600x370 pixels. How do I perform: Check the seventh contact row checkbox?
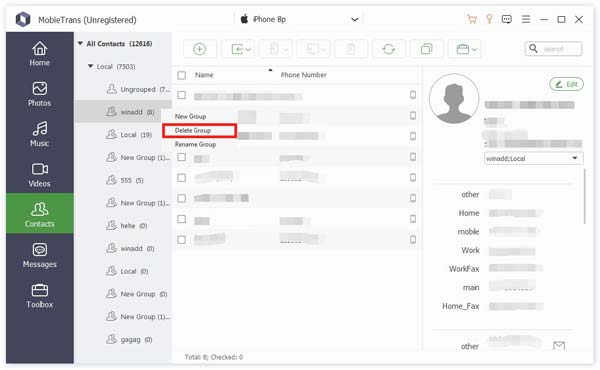click(x=181, y=219)
